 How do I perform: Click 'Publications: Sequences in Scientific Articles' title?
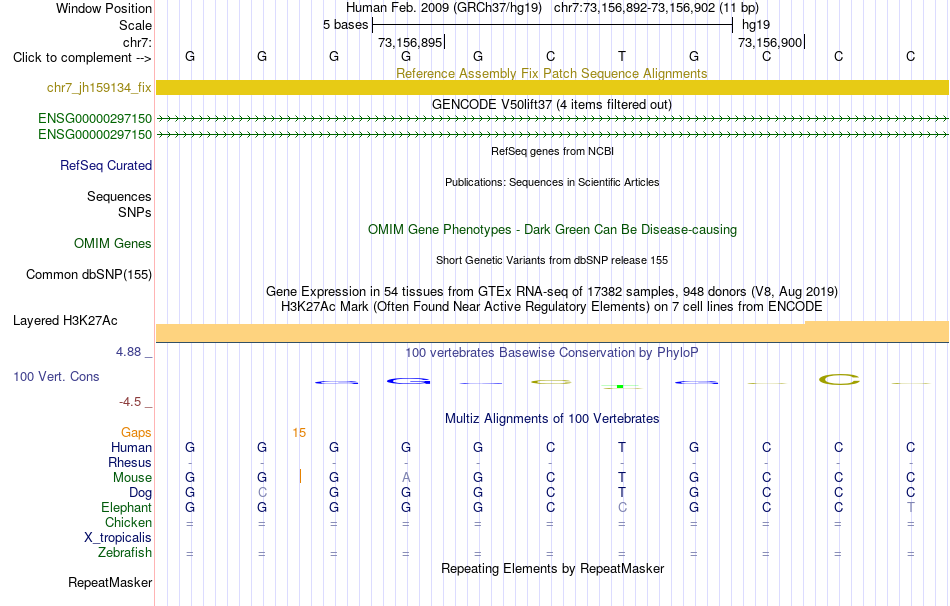coord(552,182)
